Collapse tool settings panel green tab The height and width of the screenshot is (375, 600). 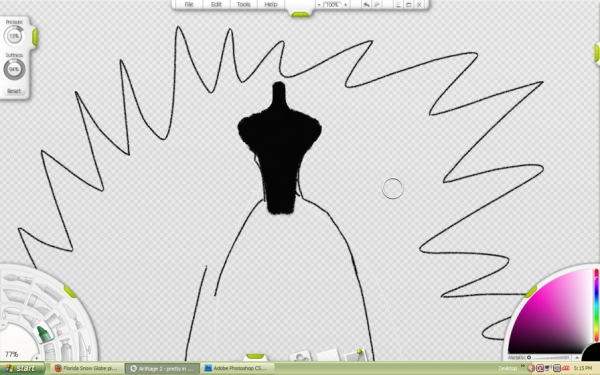coord(35,38)
